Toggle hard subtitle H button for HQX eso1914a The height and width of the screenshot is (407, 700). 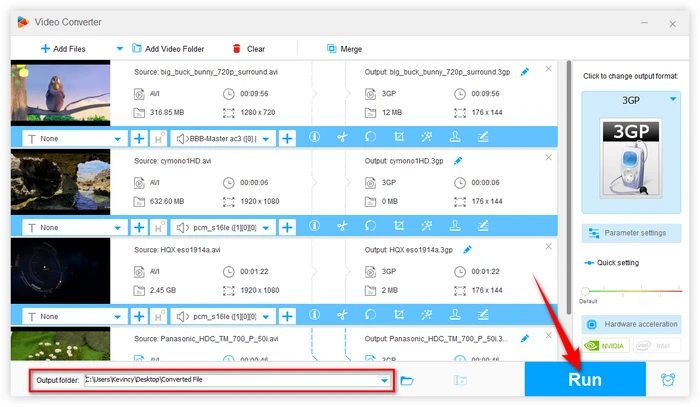coord(159,316)
